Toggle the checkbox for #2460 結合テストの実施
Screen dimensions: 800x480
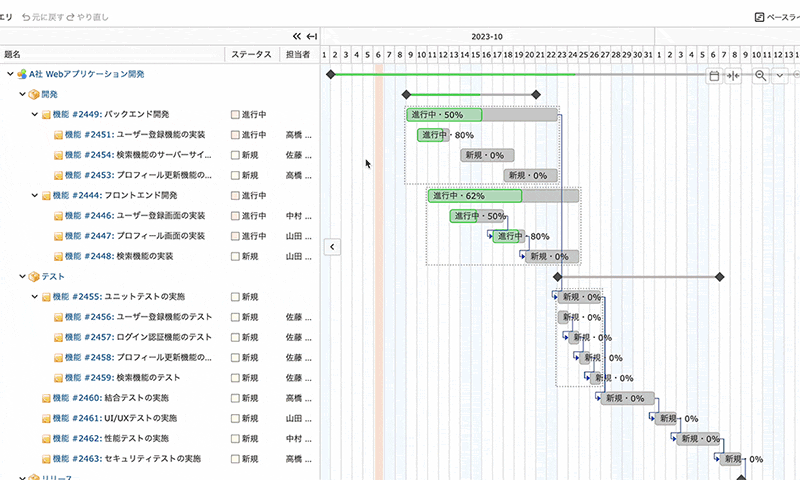click(x=235, y=398)
